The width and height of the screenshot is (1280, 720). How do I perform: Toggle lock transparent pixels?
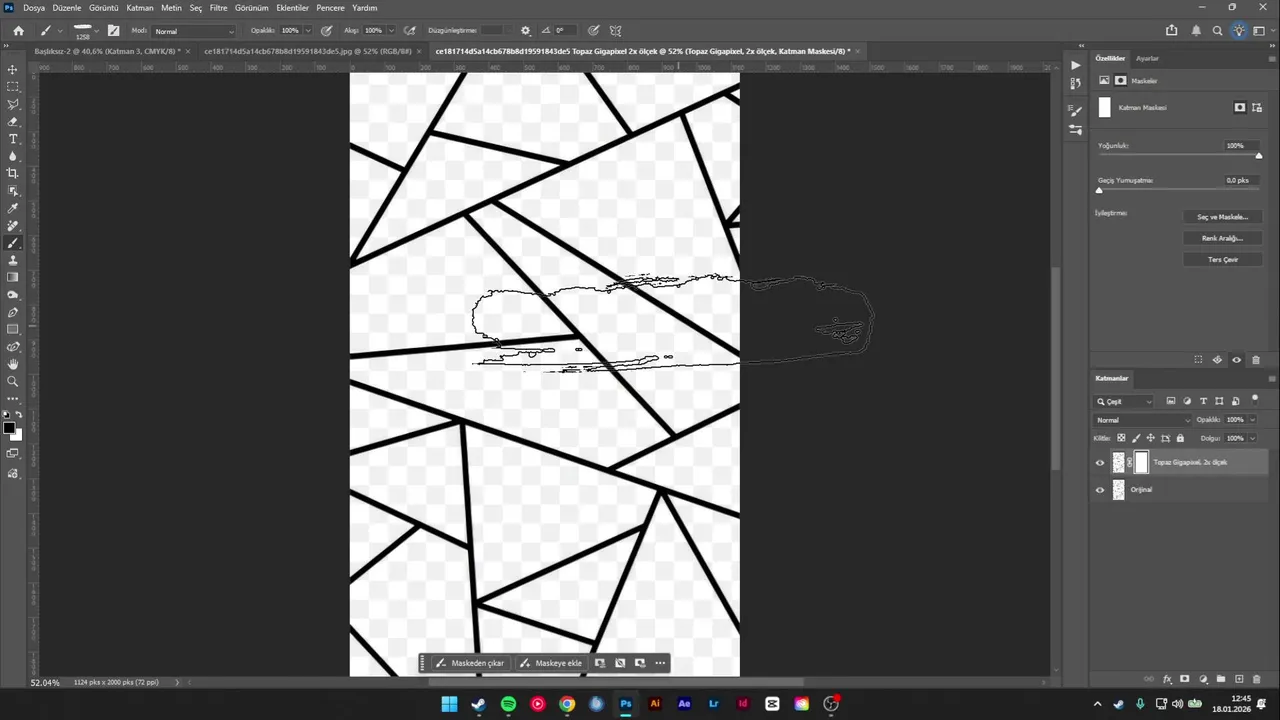(x=1121, y=438)
